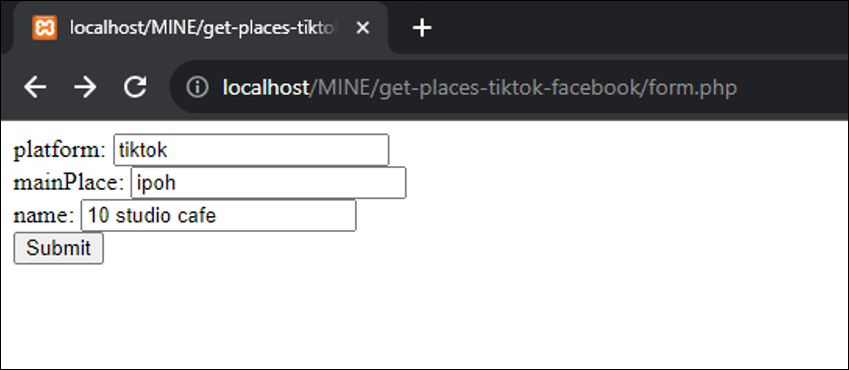Close the localhost/MINE tab
Image resolution: width=849 pixels, height=370 pixels.
tap(362, 28)
